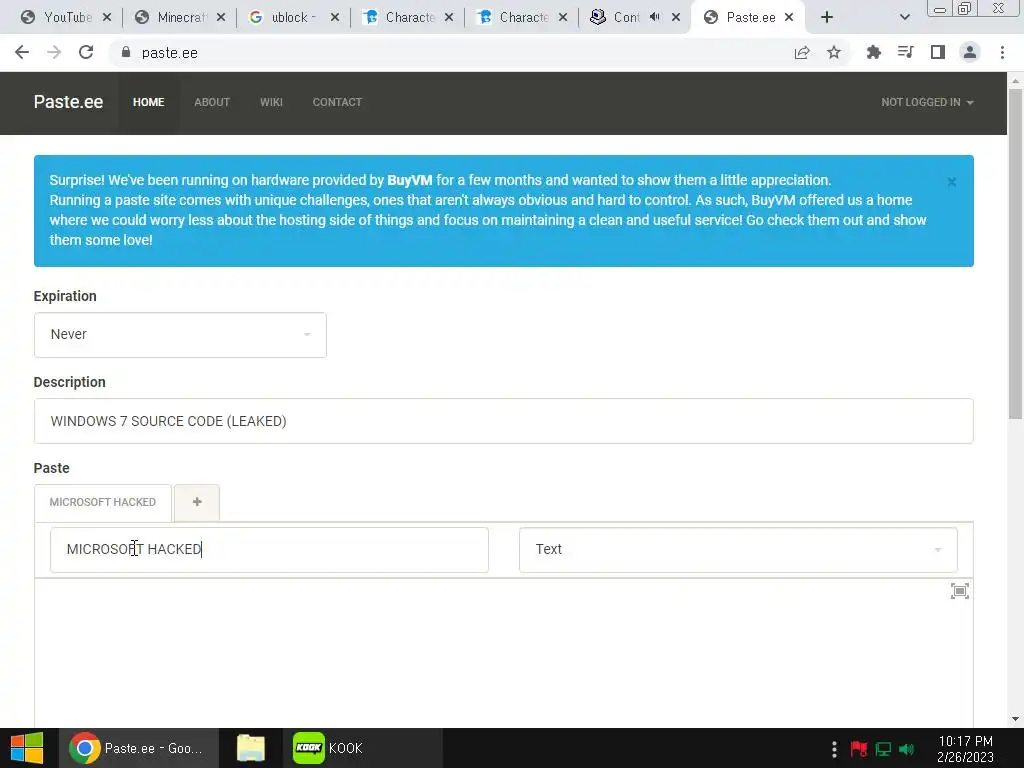Viewport: 1024px width, 768px height.
Task: Open the ABOUT nav link
Action: [x=212, y=102]
